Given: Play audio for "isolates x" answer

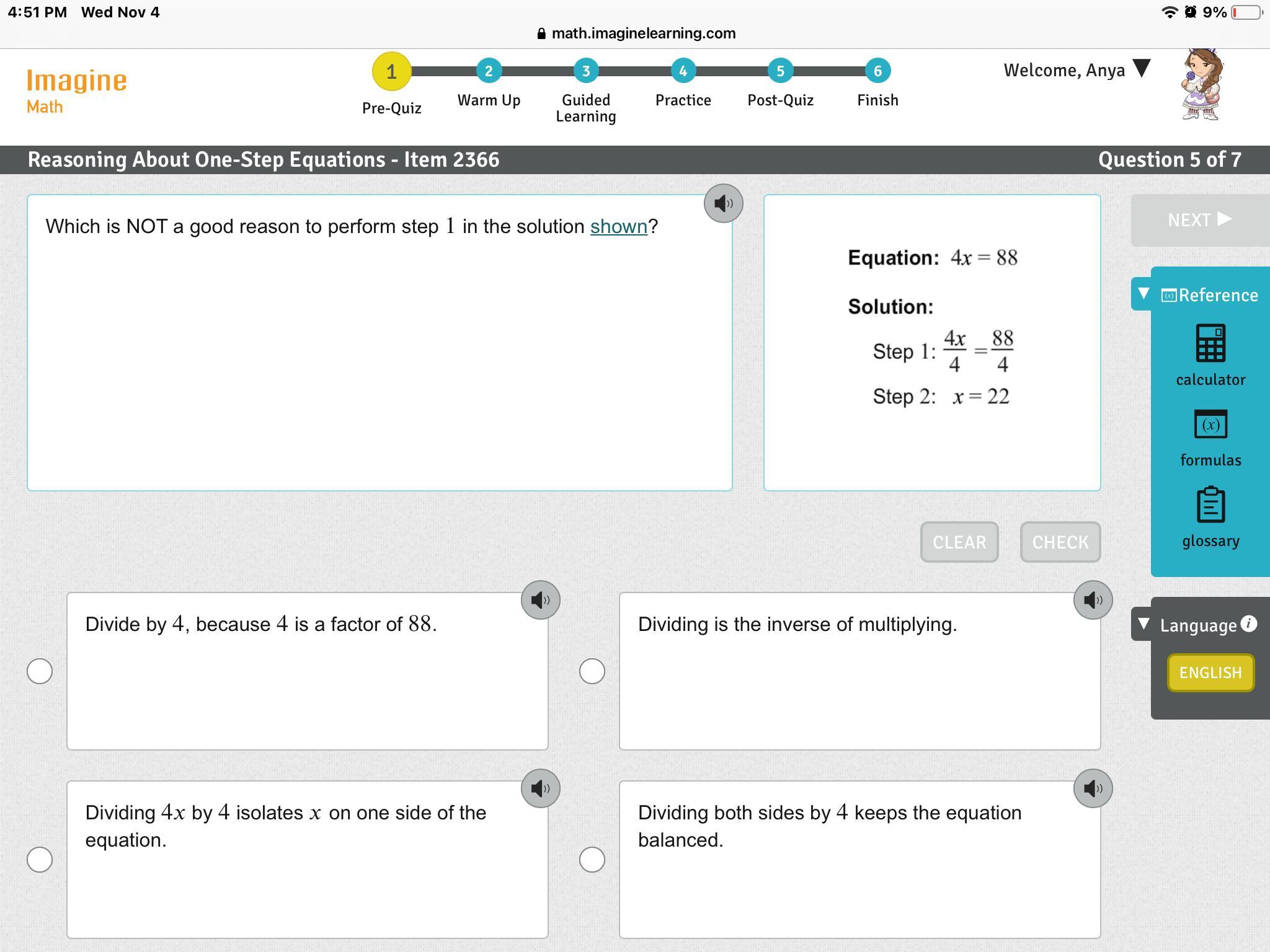Looking at the screenshot, I should pos(540,788).
